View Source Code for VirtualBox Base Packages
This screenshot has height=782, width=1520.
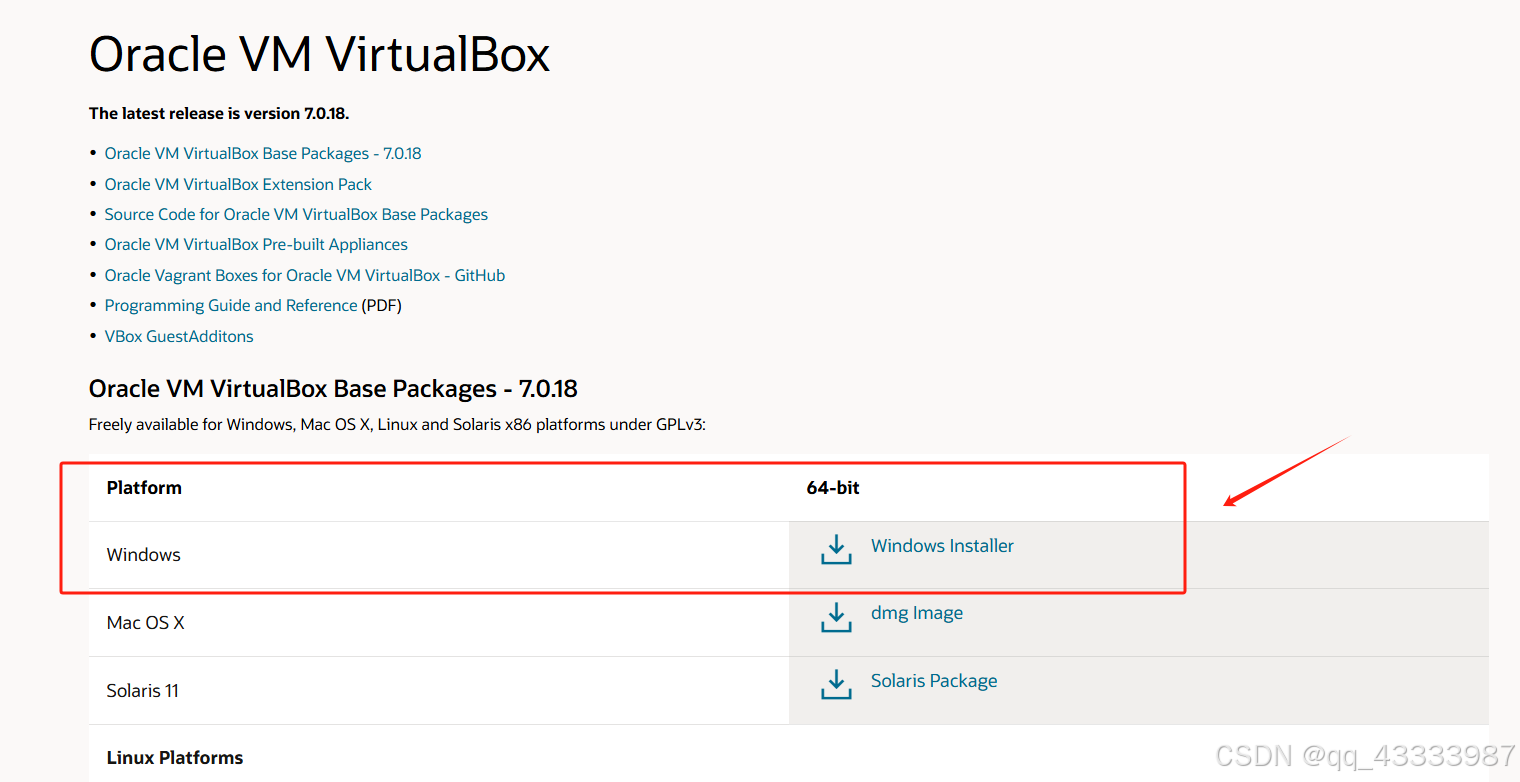click(x=296, y=214)
